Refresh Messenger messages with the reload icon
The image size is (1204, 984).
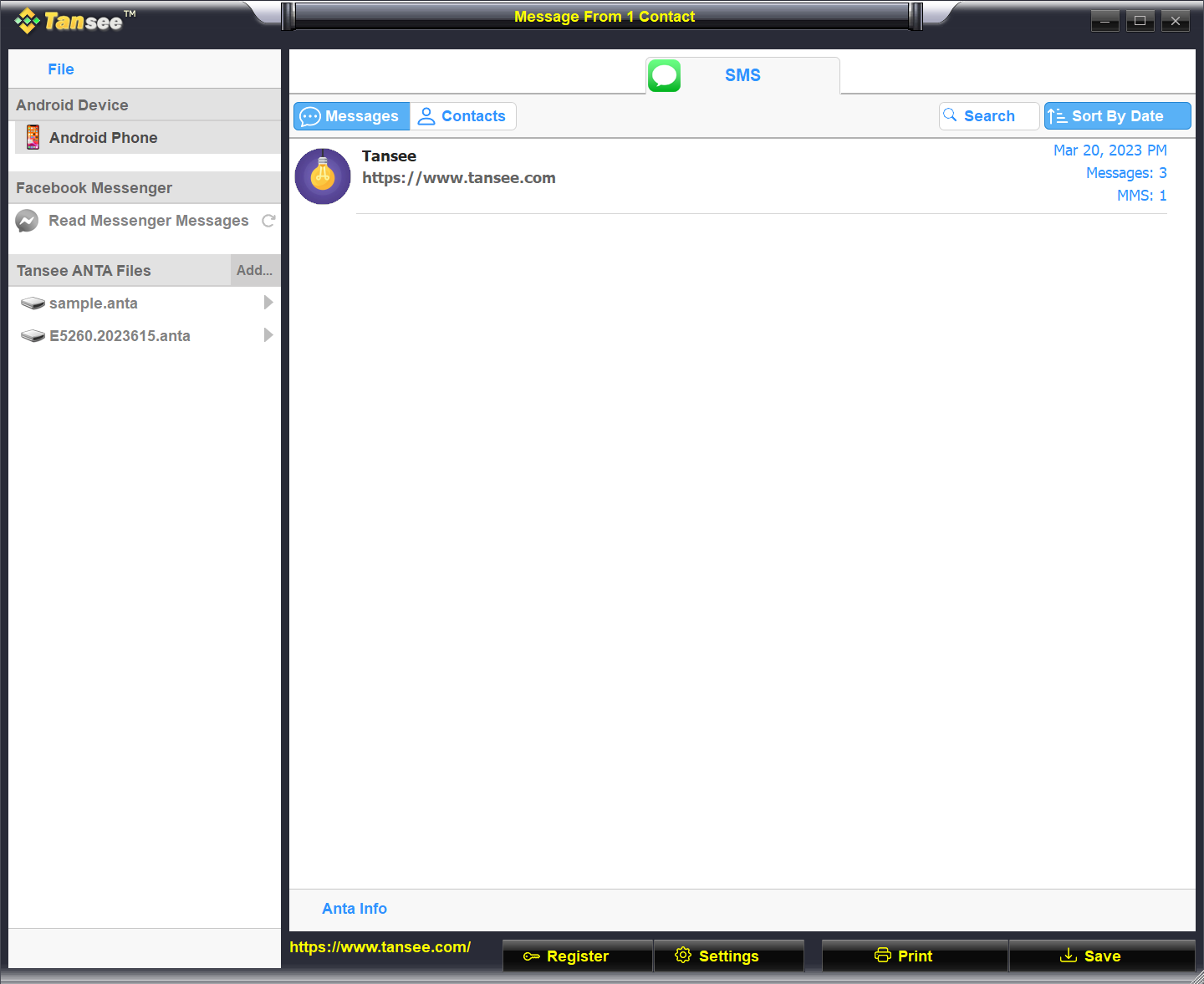click(x=268, y=221)
